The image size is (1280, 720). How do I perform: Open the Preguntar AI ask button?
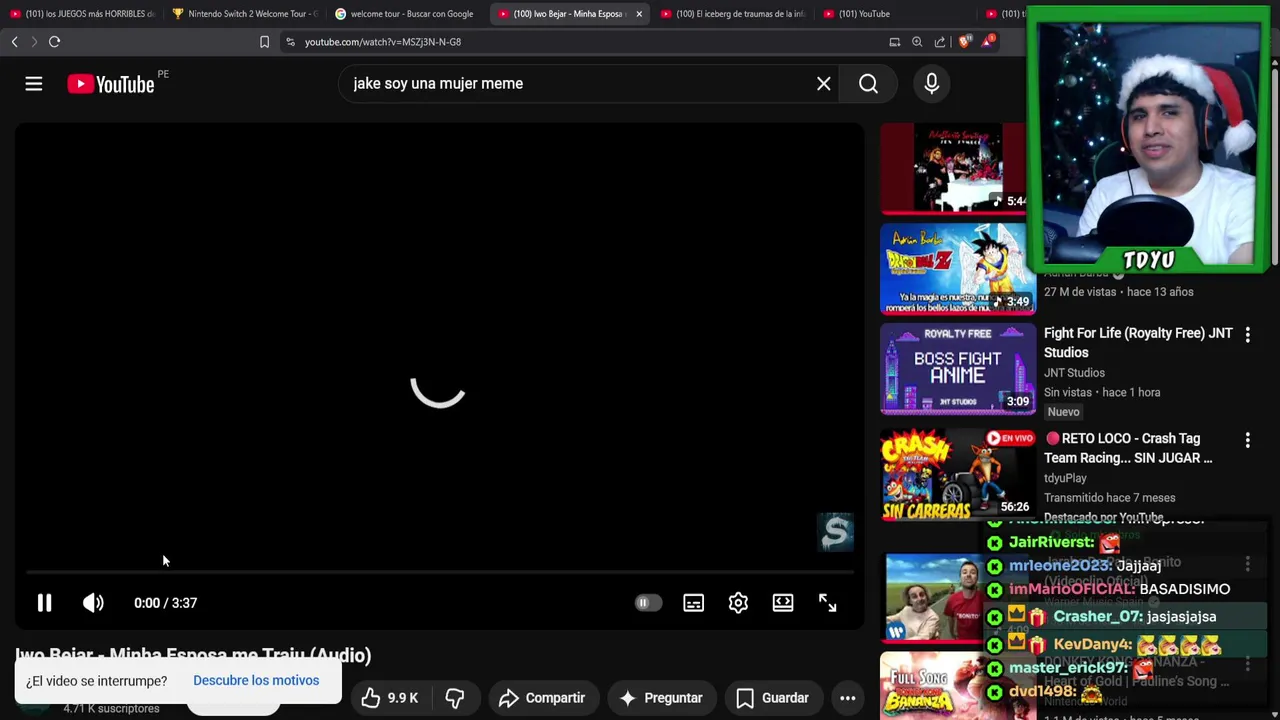click(x=661, y=698)
